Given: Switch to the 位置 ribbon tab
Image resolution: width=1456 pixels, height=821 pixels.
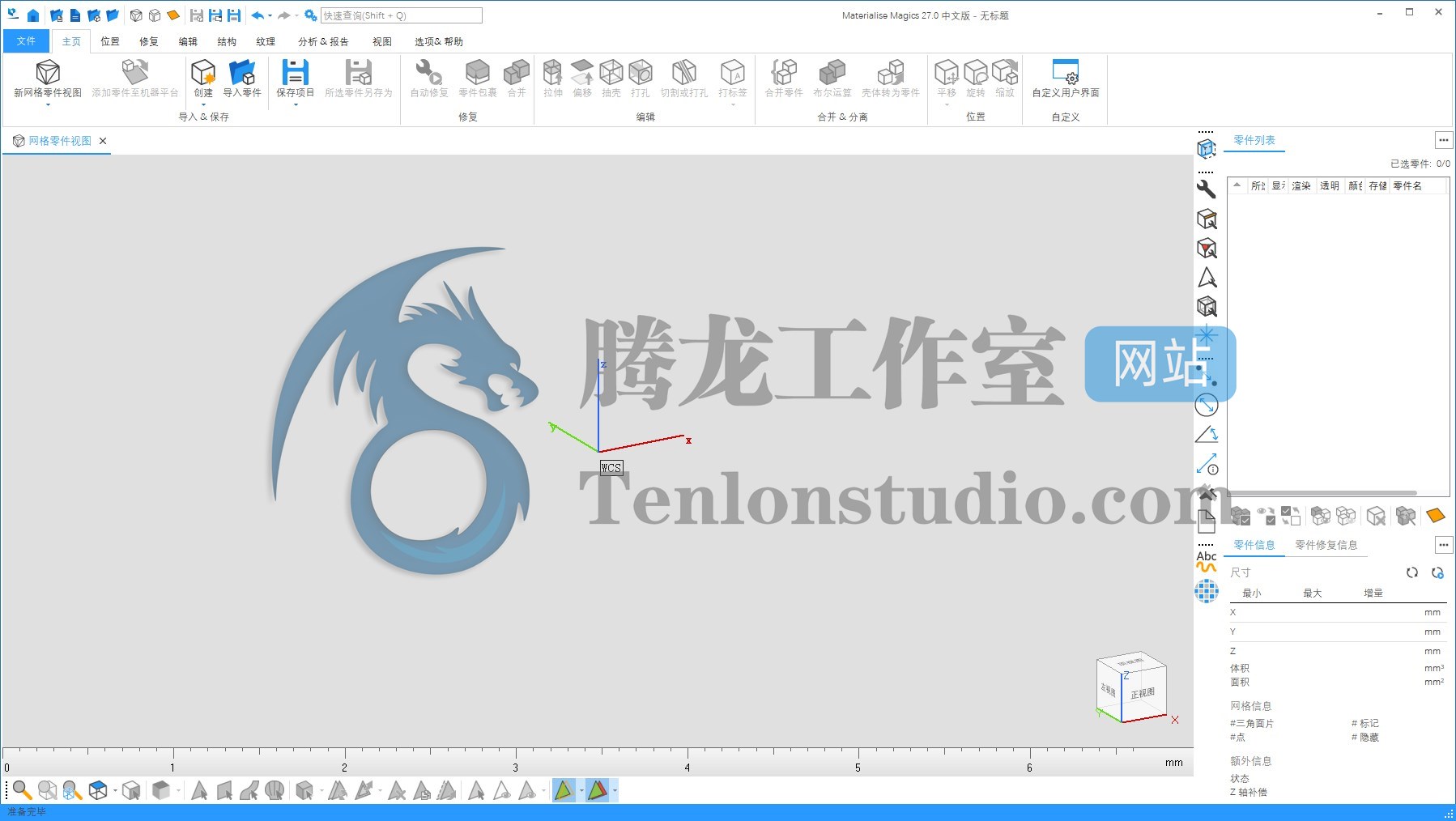Looking at the screenshot, I should (110, 41).
